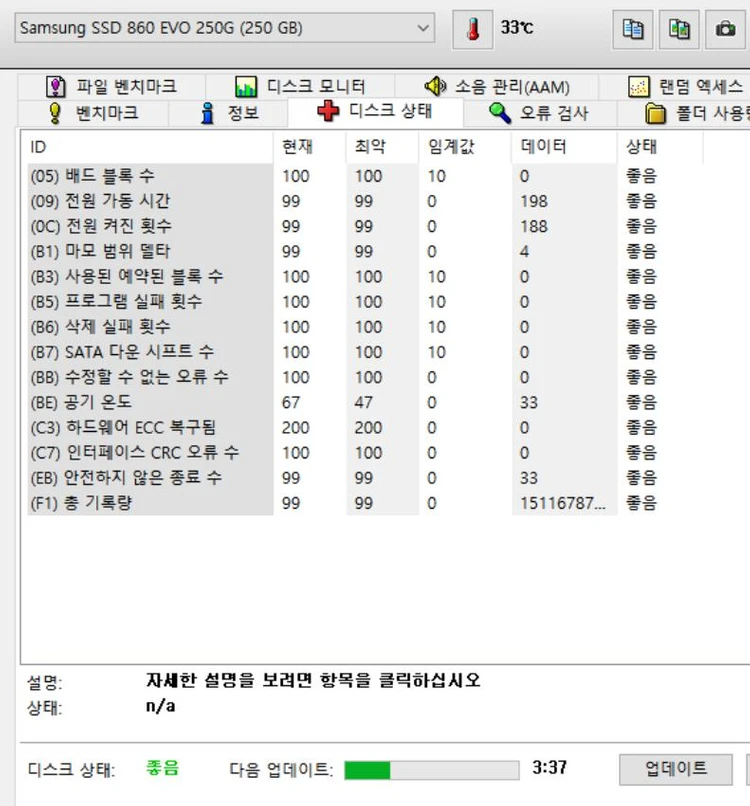
Task: Click the disk monitor chart icon
Action: click(x=246, y=86)
